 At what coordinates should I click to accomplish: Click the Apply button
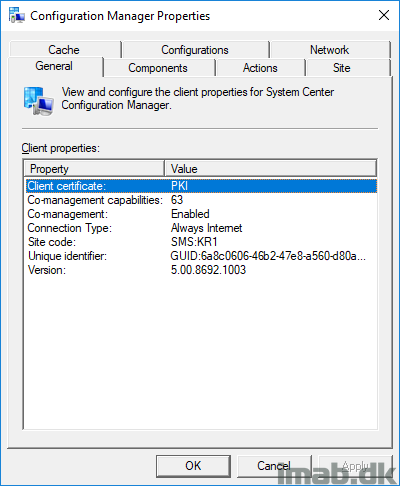click(355, 466)
